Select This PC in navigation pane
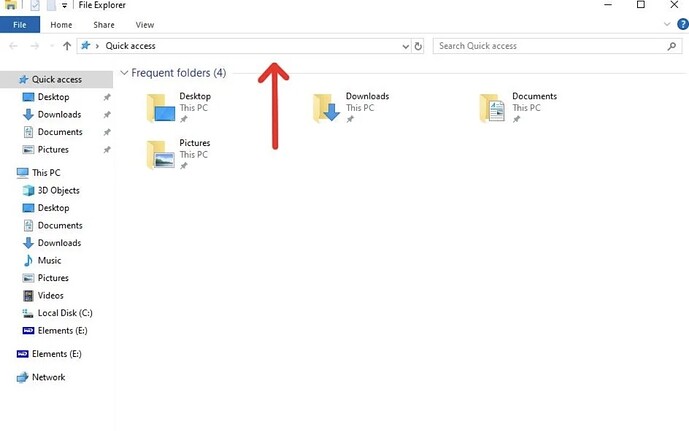689x431 pixels. tap(46, 172)
